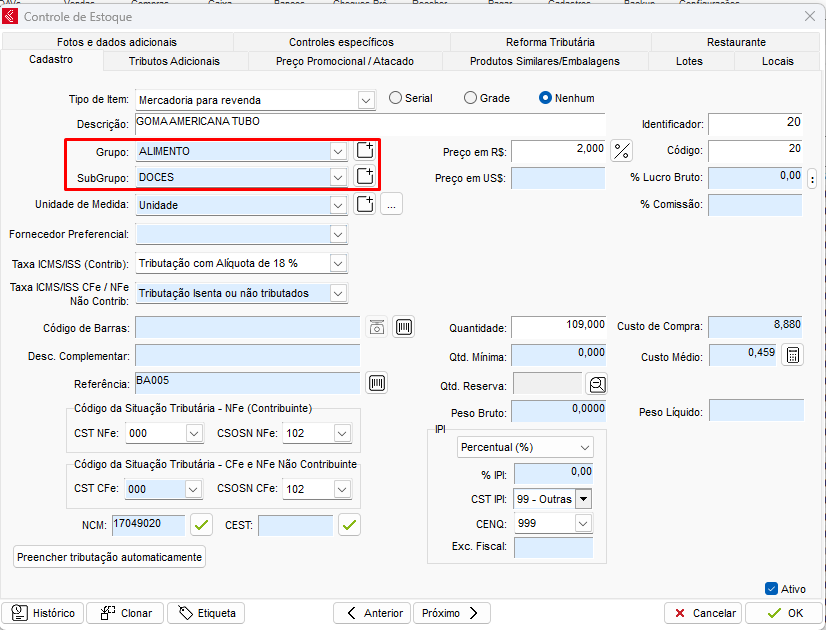Click the Descrição text field

(368, 124)
